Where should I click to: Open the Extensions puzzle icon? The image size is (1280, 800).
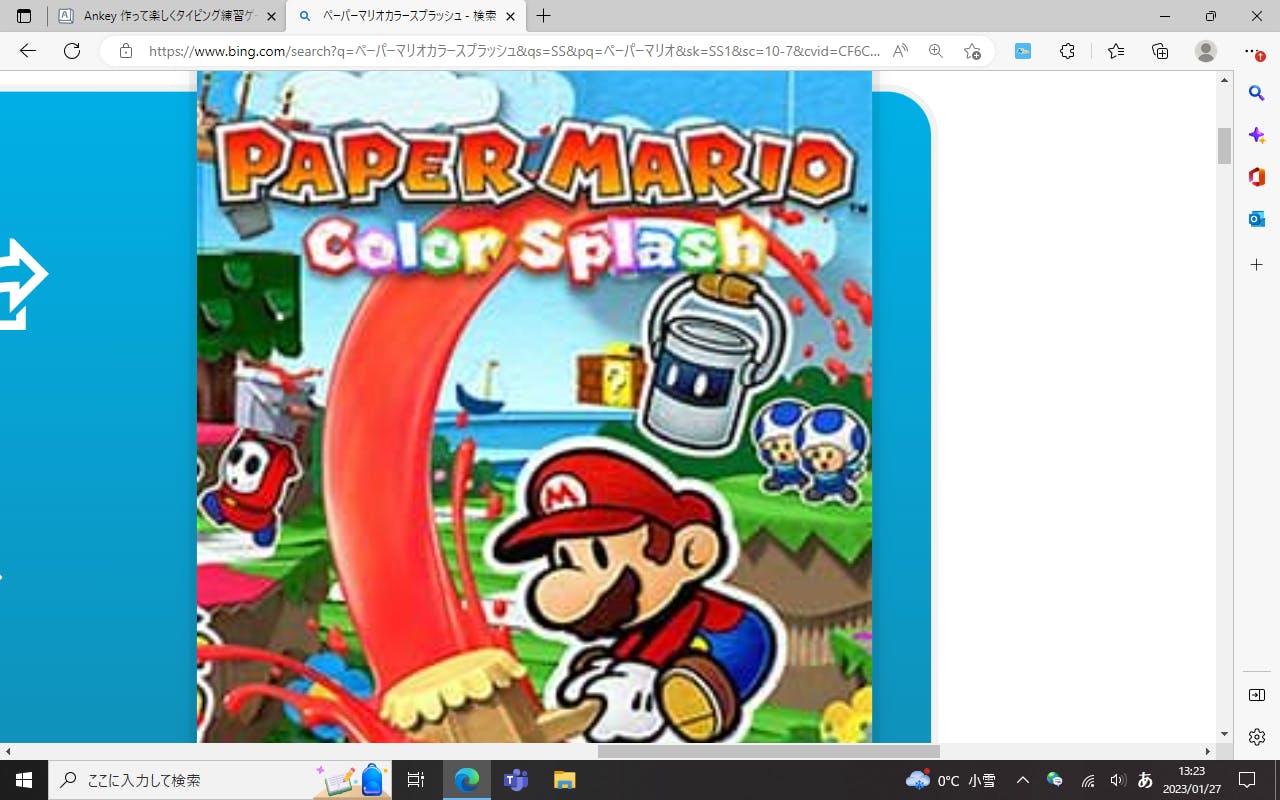click(x=1067, y=51)
